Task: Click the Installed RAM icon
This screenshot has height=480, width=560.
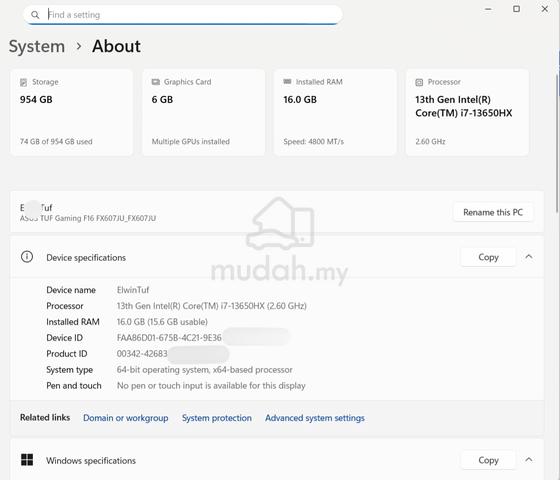Action: tap(287, 82)
